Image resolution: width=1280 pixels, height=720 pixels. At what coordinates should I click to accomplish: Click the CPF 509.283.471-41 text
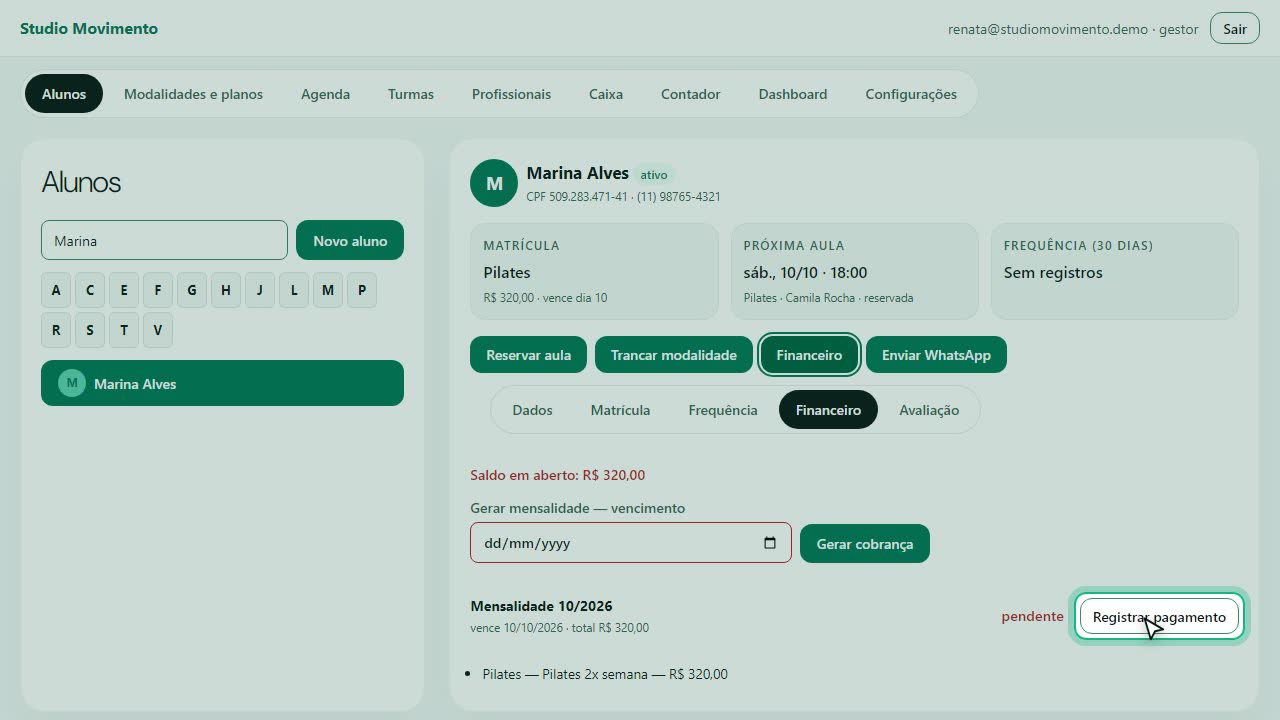(x=577, y=197)
